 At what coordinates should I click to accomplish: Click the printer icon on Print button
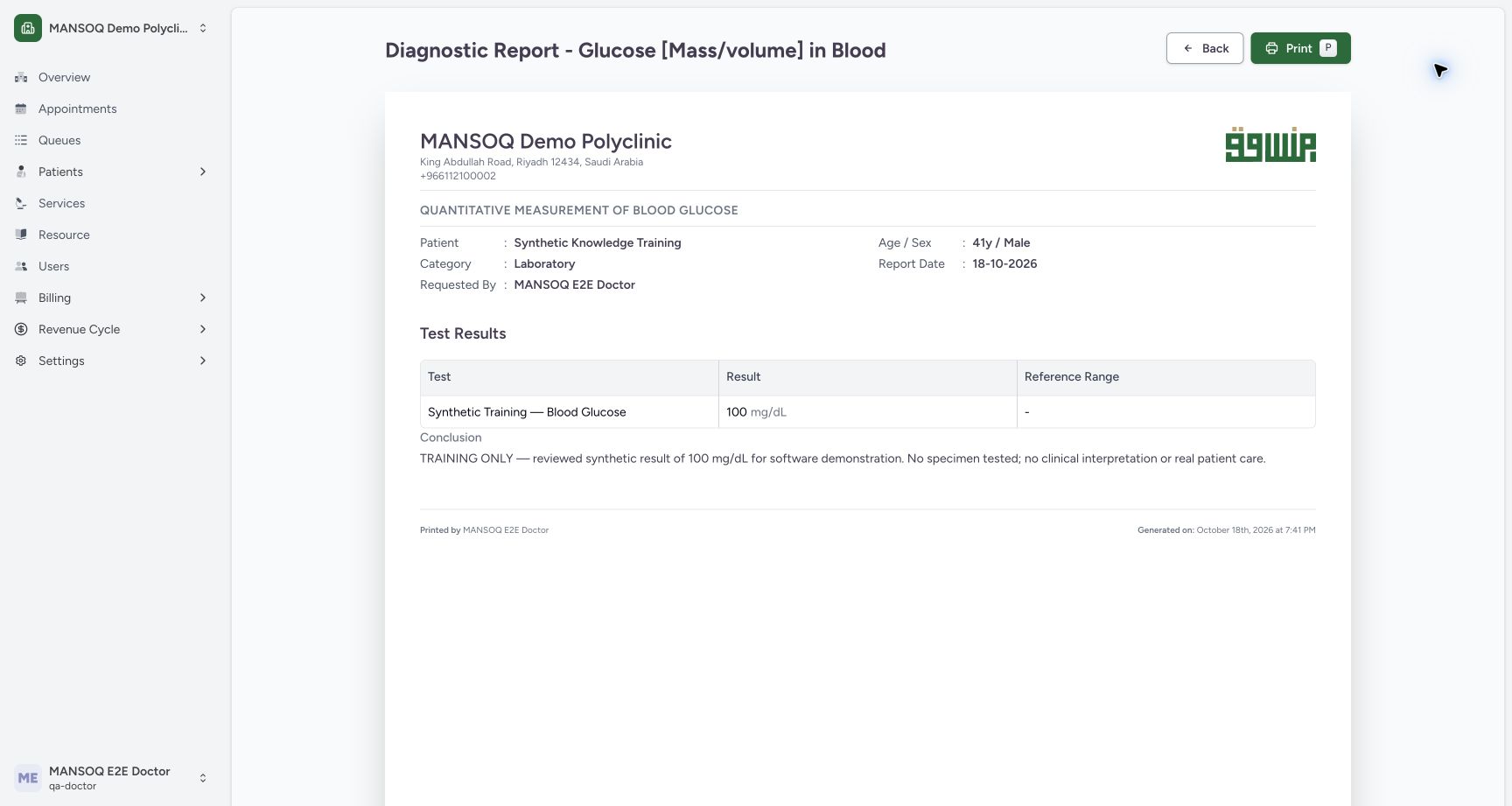(x=1272, y=48)
